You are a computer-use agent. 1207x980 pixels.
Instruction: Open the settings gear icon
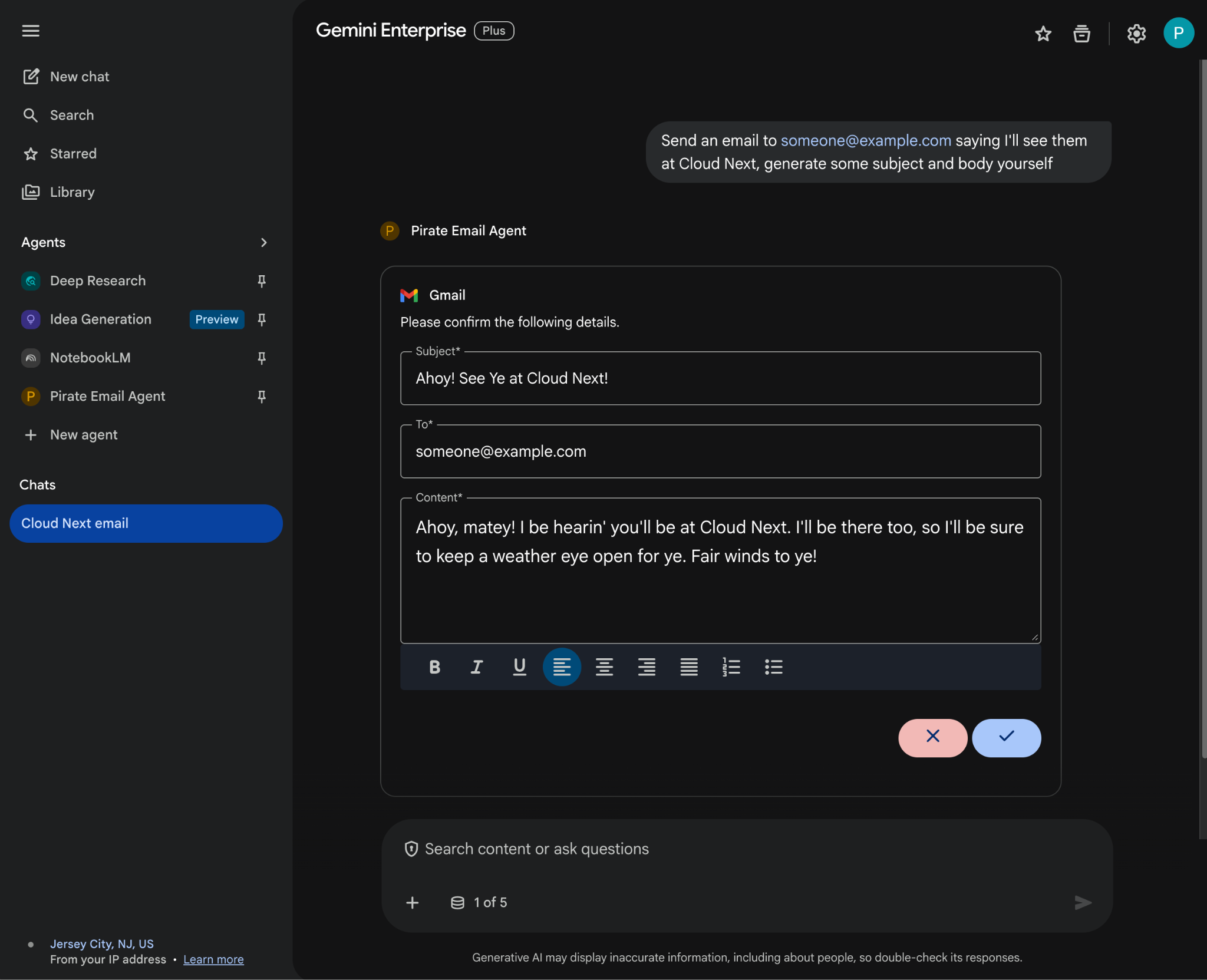[1136, 34]
